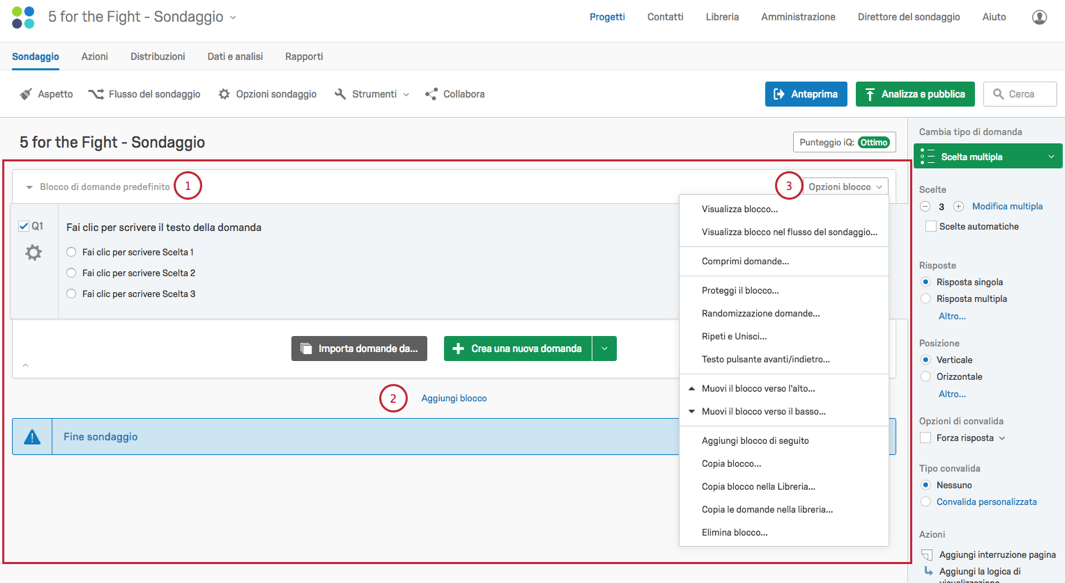Click the Qualtrics logo icon
Screen dimensions: 1065x583
click(23, 17)
